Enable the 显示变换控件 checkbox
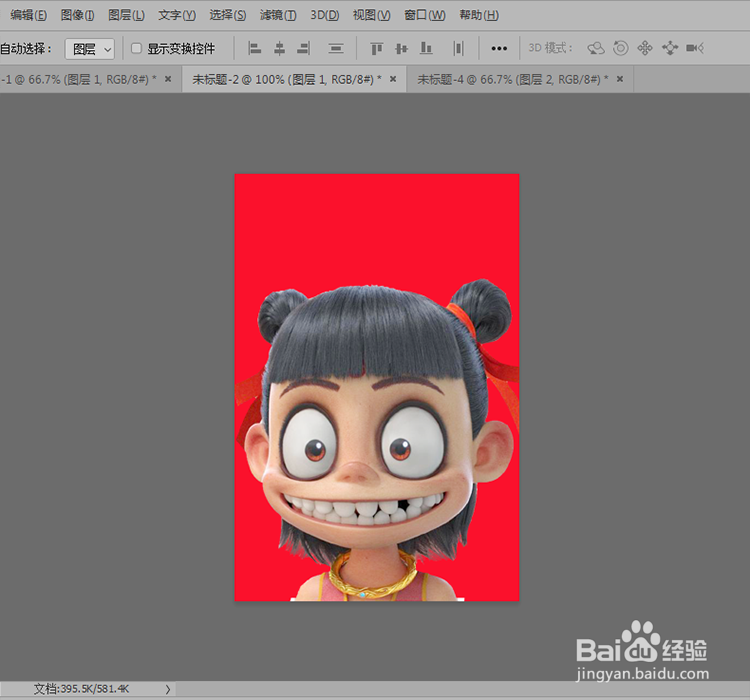The image size is (750, 700). [x=136, y=48]
